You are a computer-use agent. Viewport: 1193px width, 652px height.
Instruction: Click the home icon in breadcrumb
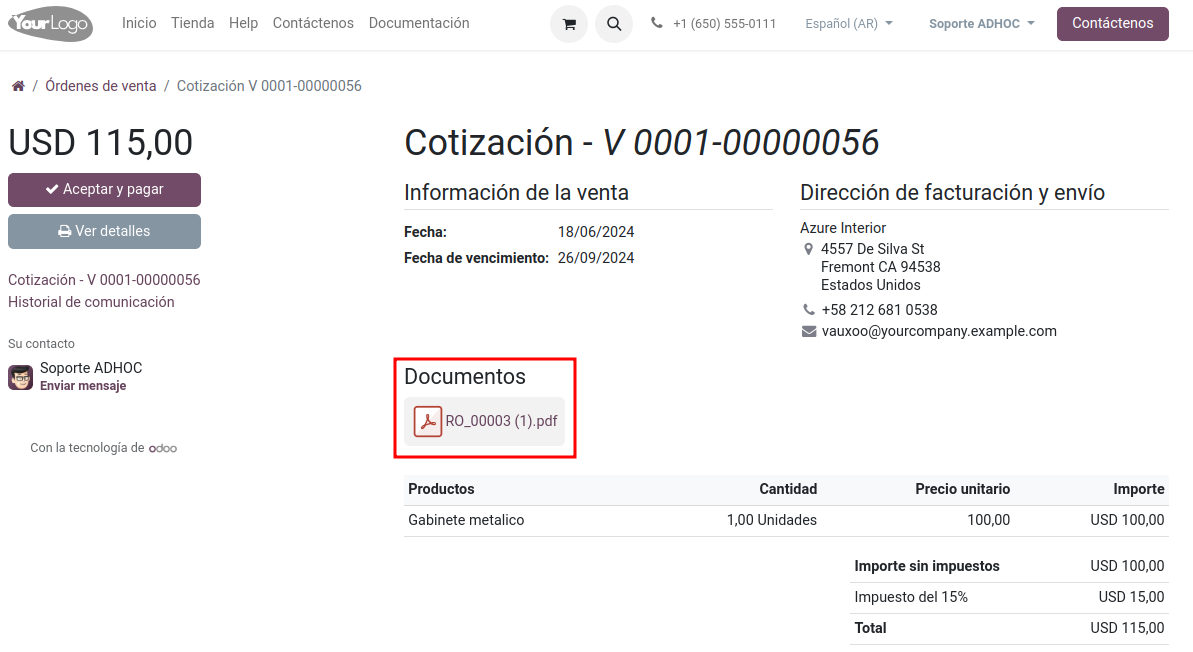point(18,87)
